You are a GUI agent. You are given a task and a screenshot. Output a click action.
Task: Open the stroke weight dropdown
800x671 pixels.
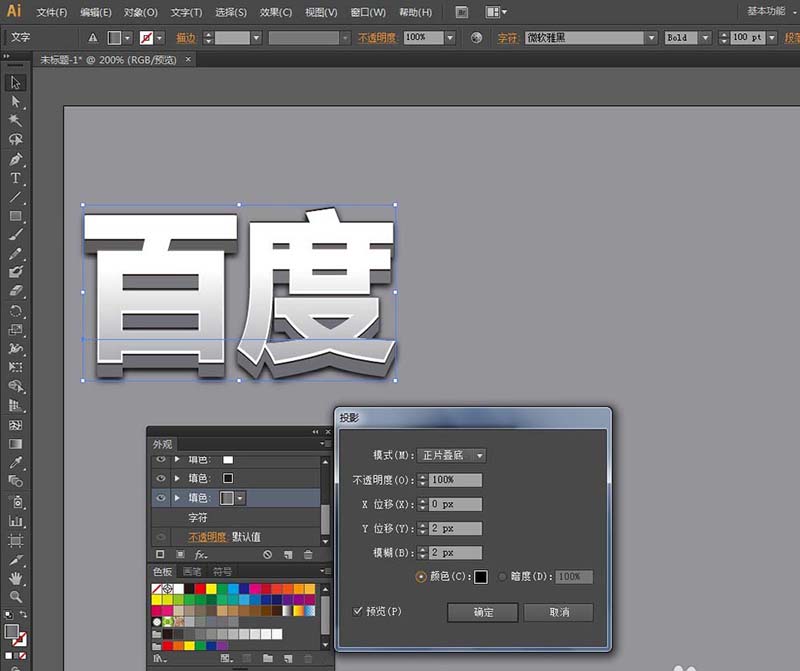tap(256, 38)
